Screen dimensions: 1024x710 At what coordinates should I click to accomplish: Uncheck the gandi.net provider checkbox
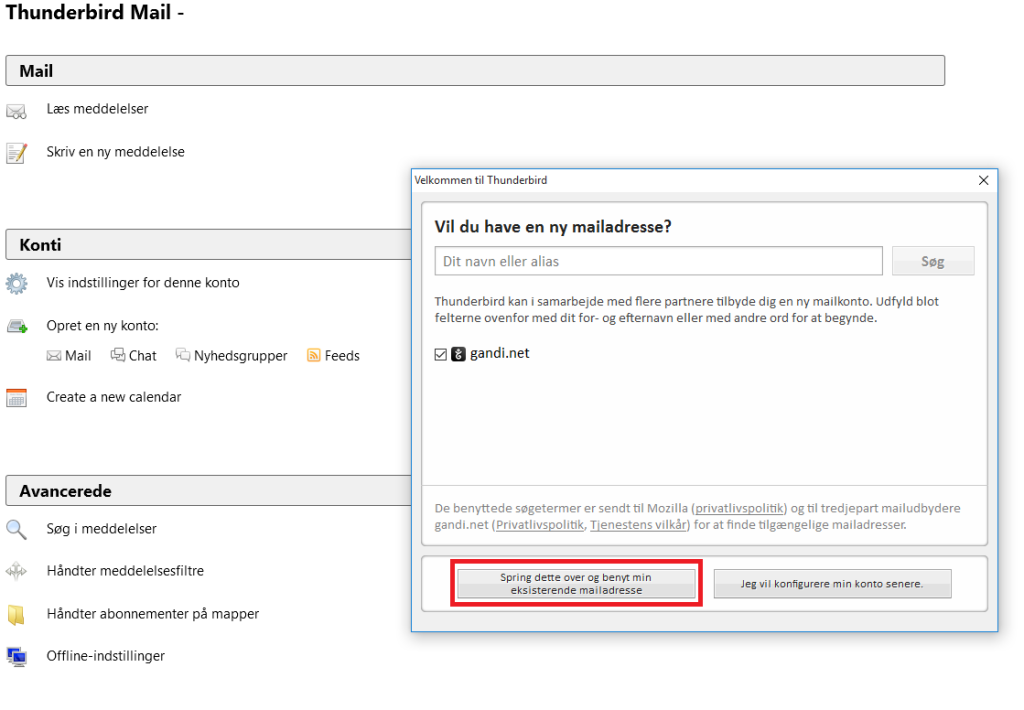click(441, 354)
